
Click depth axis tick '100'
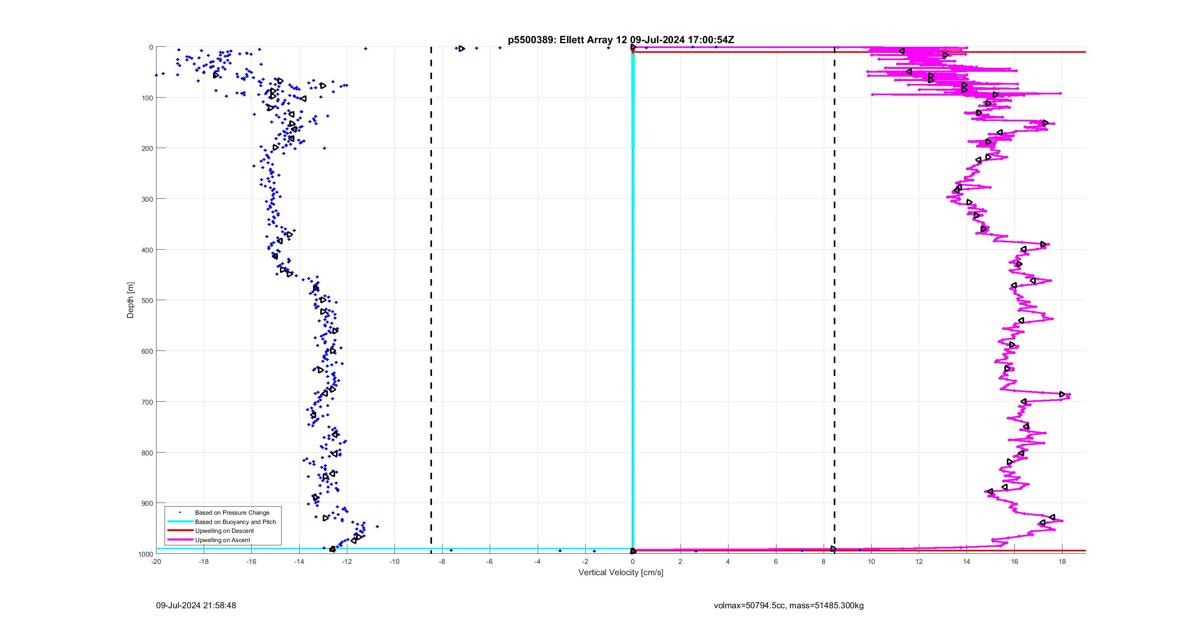[146, 98]
